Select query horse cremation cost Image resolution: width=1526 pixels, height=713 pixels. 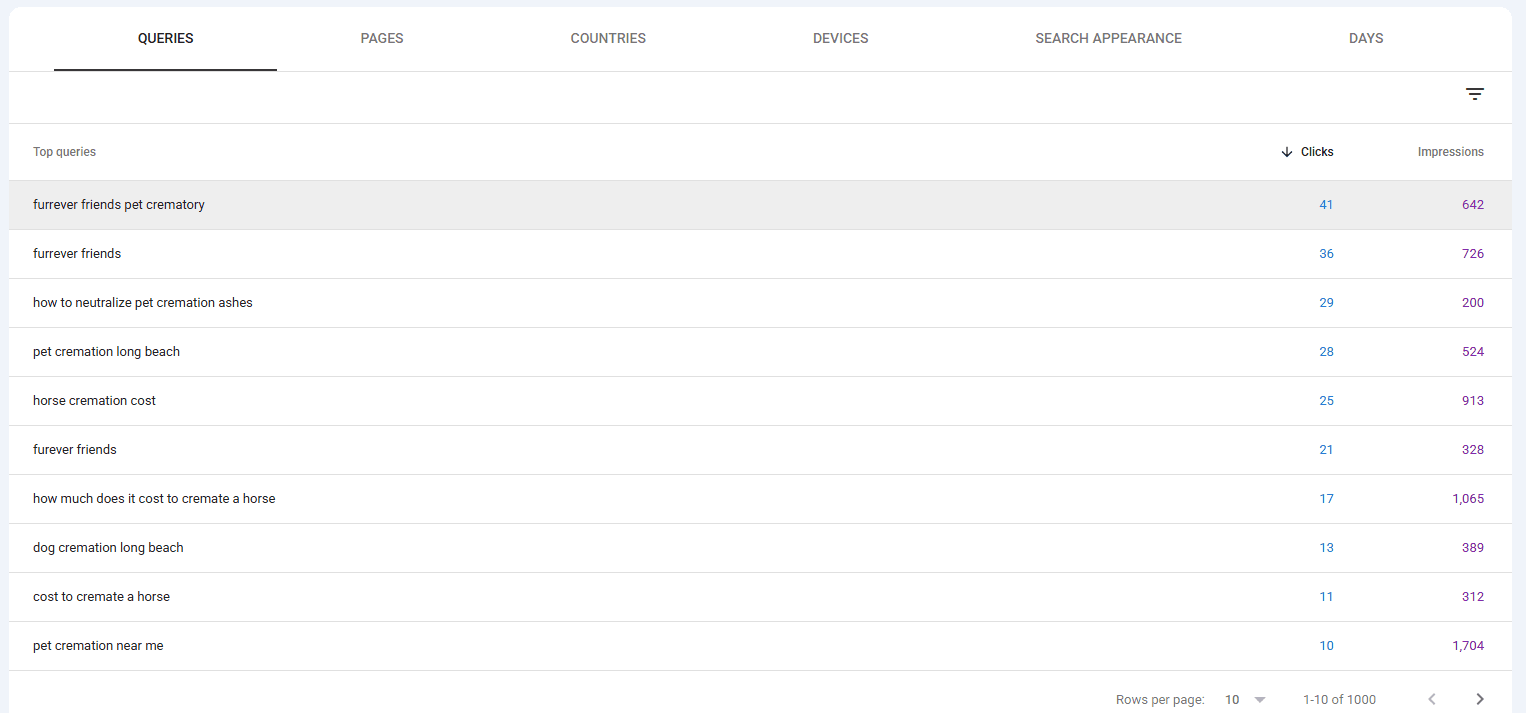point(94,401)
